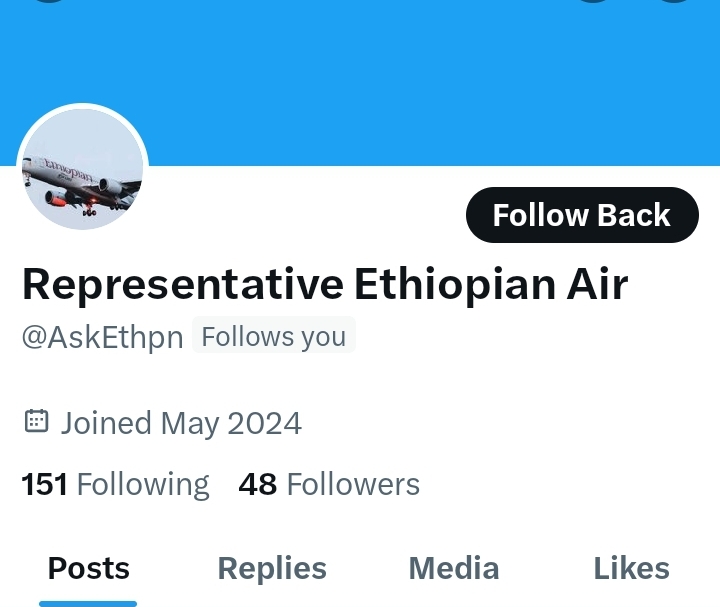Switch to the Replies tab

[272, 568]
